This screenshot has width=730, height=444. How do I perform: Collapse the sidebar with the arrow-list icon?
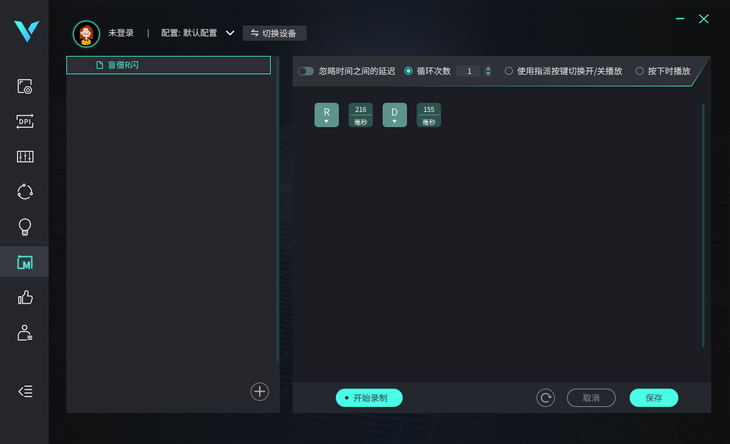[x=25, y=391]
